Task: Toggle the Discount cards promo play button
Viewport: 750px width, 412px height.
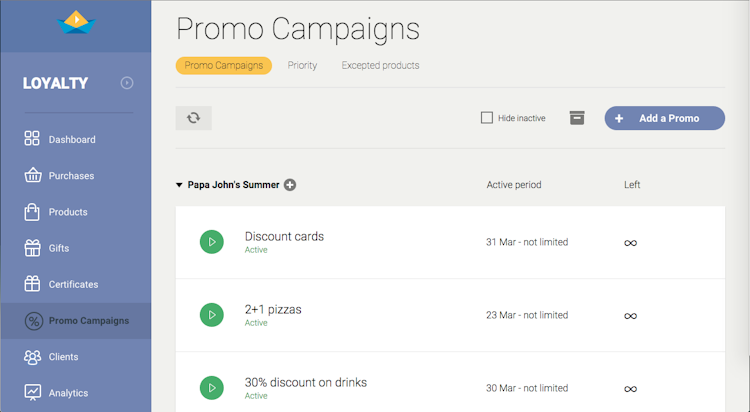Action: coord(211,242)
